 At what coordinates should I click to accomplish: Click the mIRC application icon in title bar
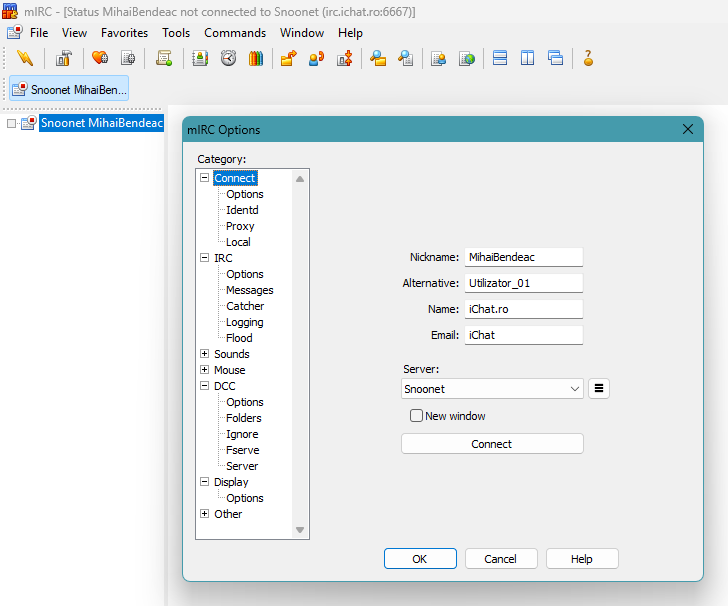click(10, 11)
